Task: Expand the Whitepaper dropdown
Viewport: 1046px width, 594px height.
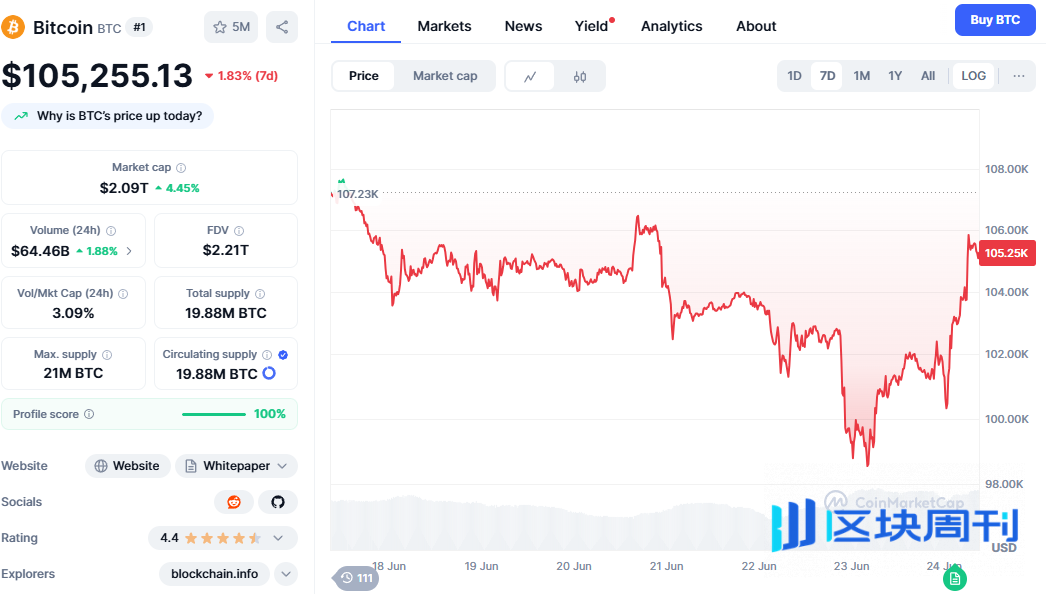Action: point(283,466)
